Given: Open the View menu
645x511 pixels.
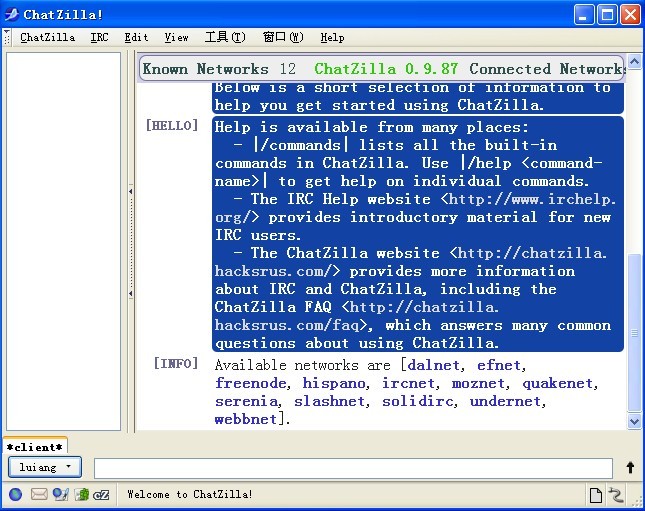Looking at the screenshot, I should [x=176, y=37].
